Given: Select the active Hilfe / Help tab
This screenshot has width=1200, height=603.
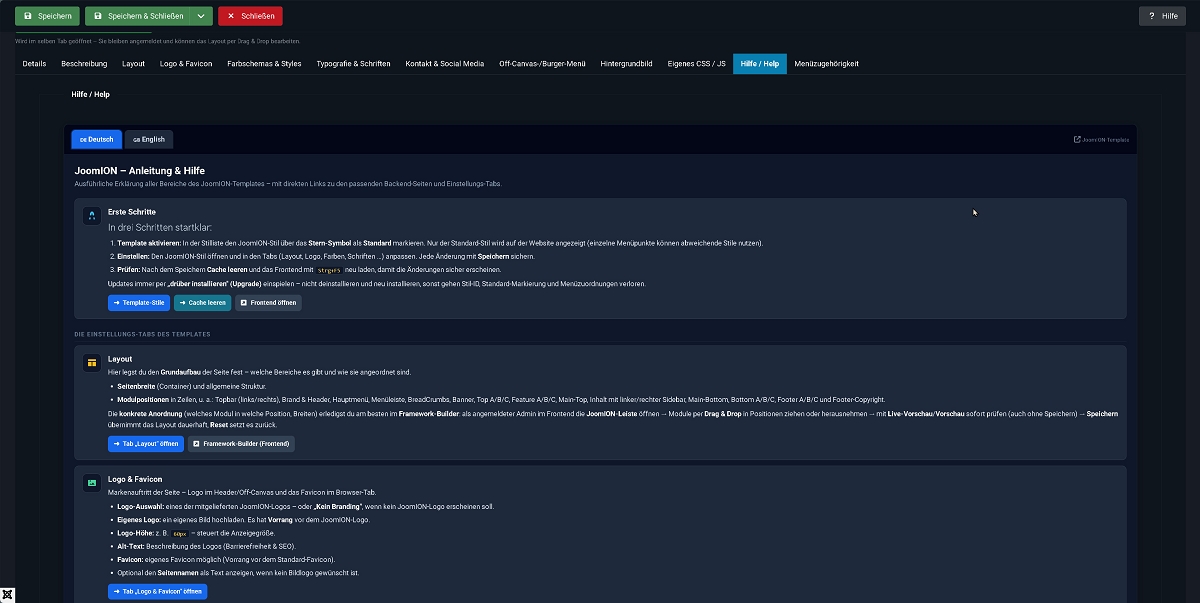Looking at the screenshot, I should point(759,63).
